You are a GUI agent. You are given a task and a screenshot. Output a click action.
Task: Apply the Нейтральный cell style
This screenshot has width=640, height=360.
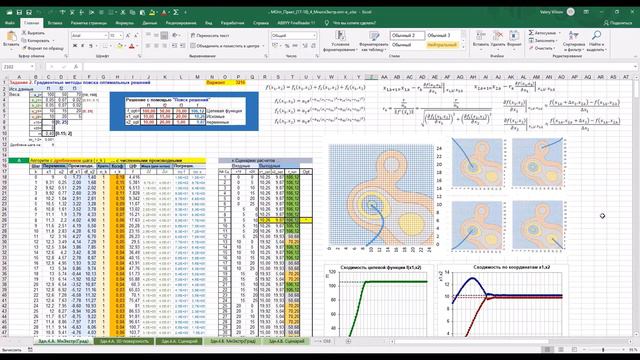pyautogui.click(x=442, y=45)
